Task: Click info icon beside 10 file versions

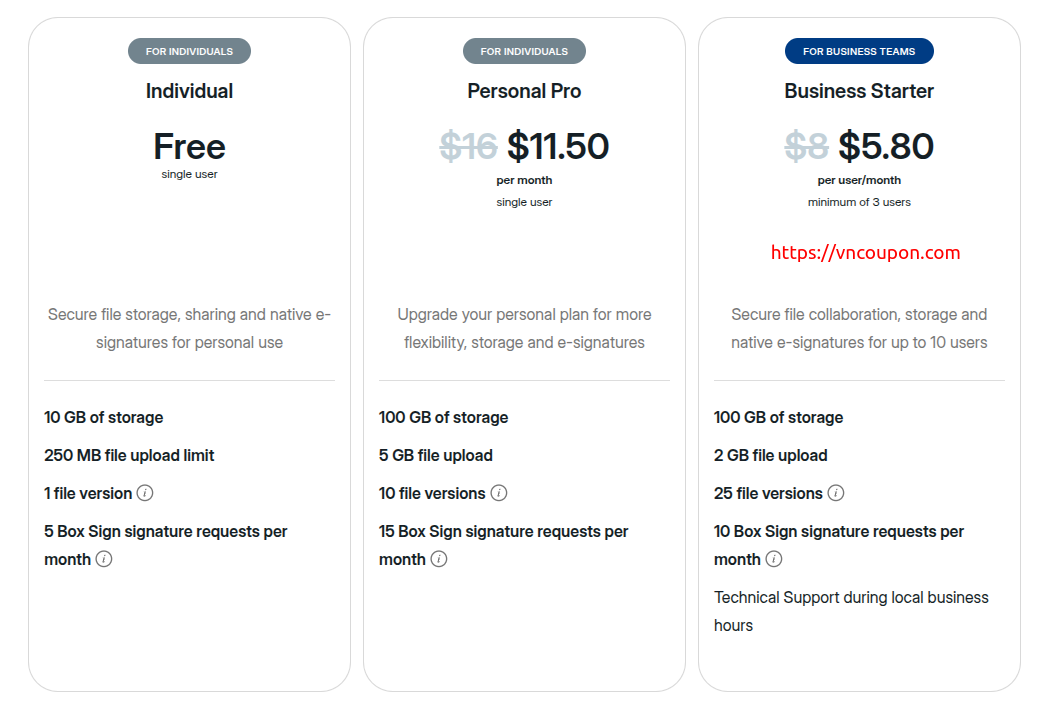Action: pos(499,493)
